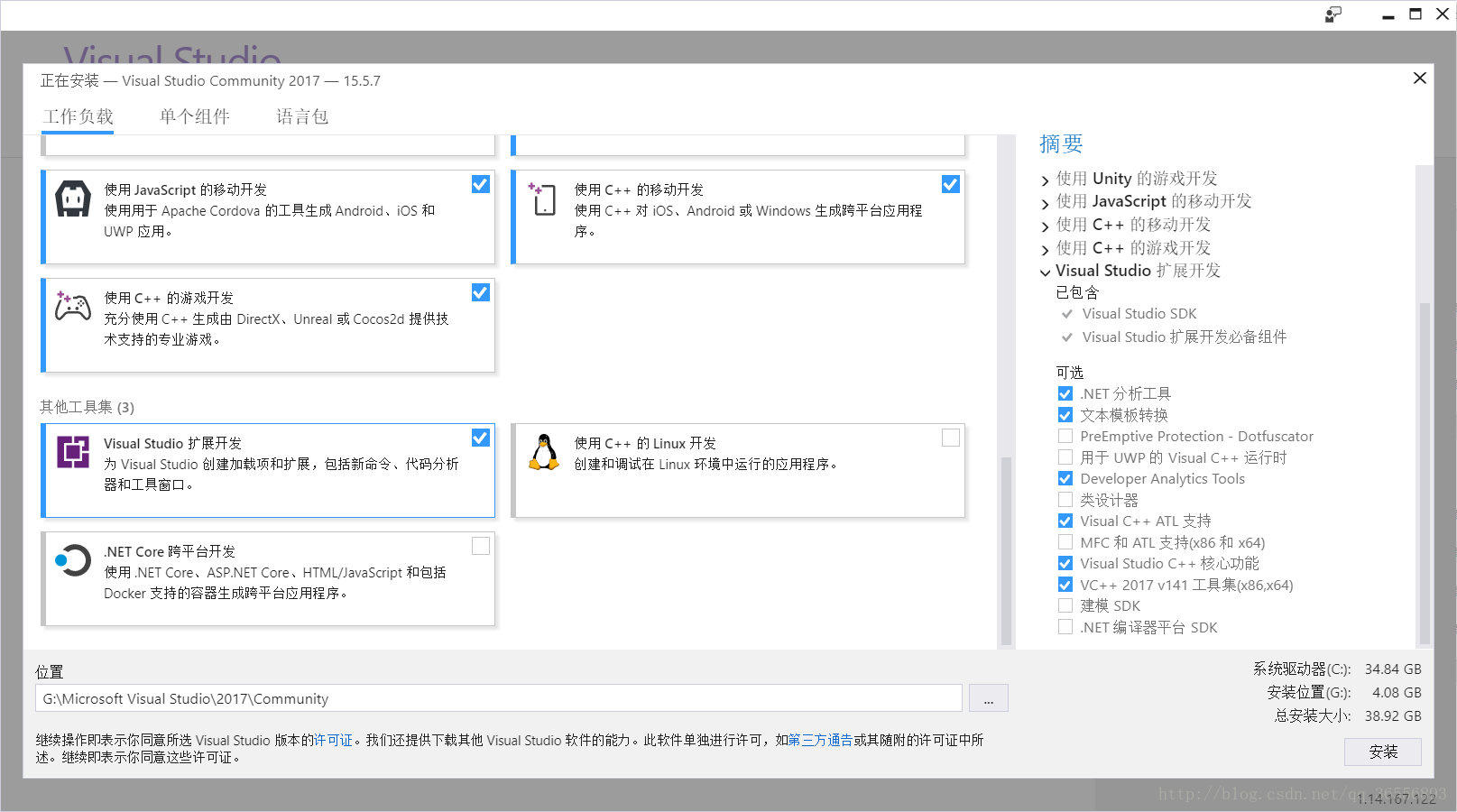Enable 用于 UWP 的 Visual C++ 运行时

pyautogui.click(x=1065, y=457)
